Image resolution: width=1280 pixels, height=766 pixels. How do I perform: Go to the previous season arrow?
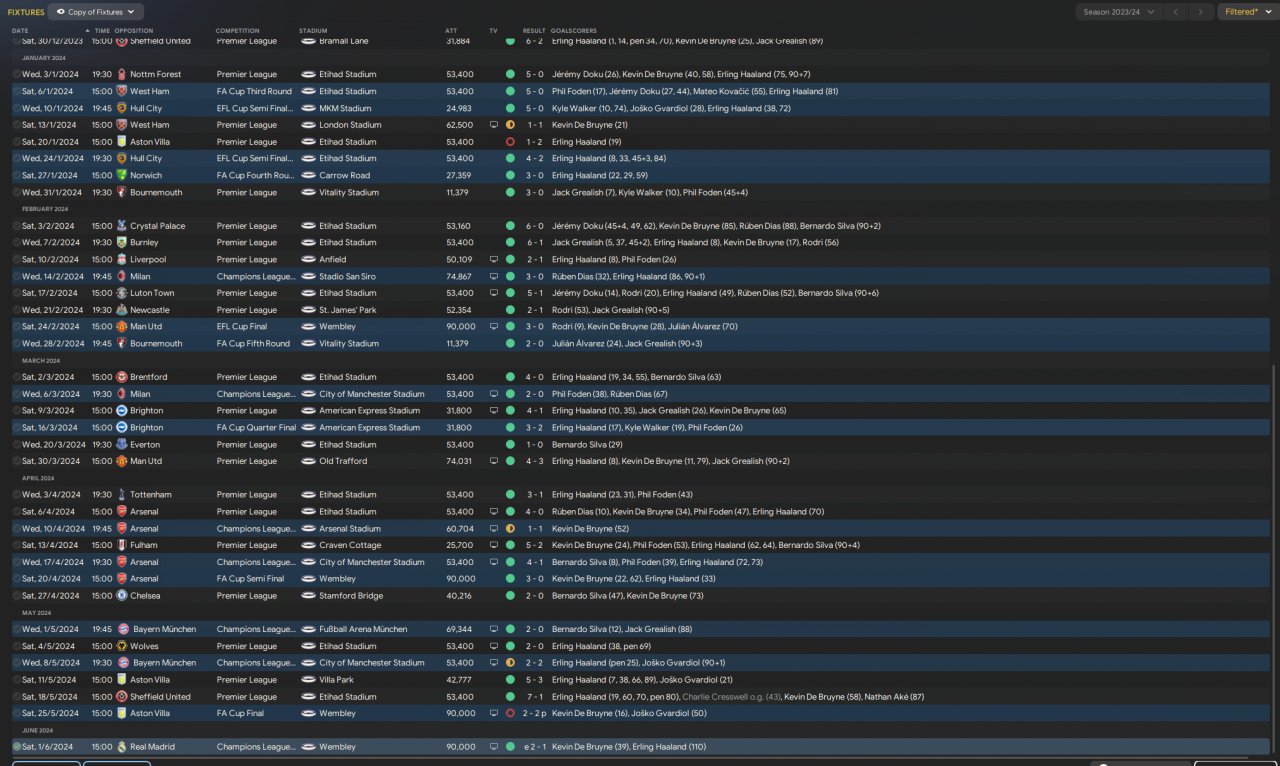[x=1178, y=12]
